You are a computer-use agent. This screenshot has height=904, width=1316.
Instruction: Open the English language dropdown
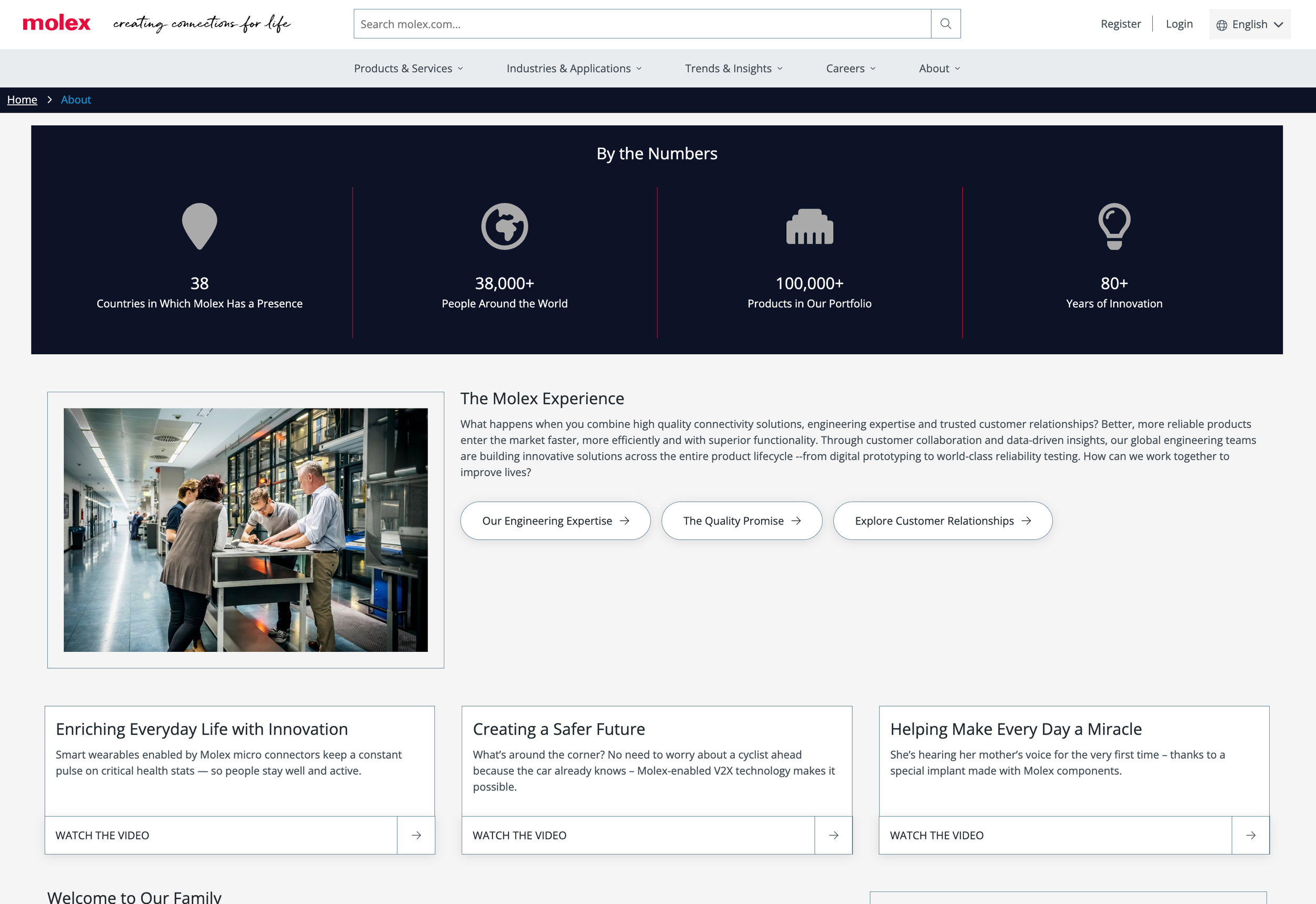(1250, 24)
